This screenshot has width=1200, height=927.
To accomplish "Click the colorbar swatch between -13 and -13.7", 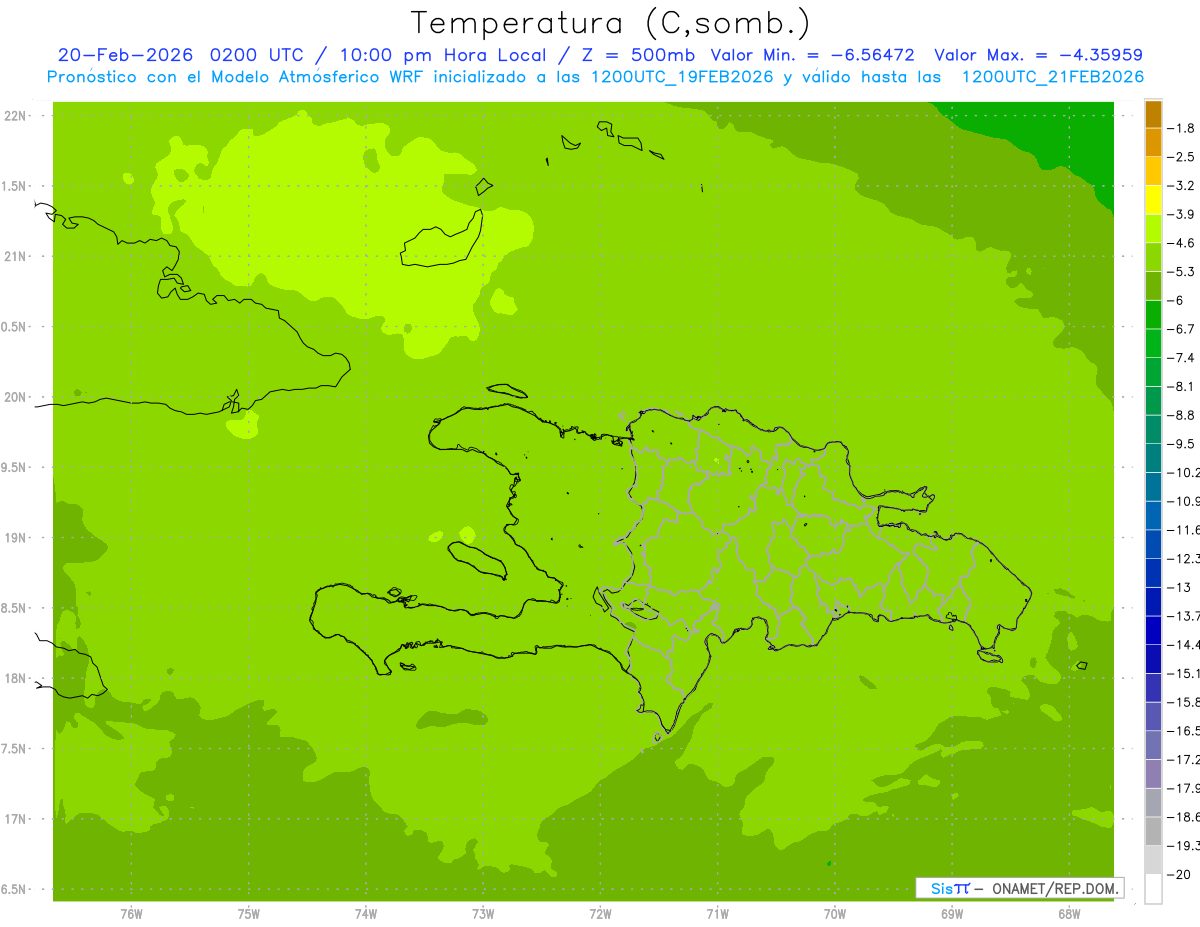I will click(1153, 601).
